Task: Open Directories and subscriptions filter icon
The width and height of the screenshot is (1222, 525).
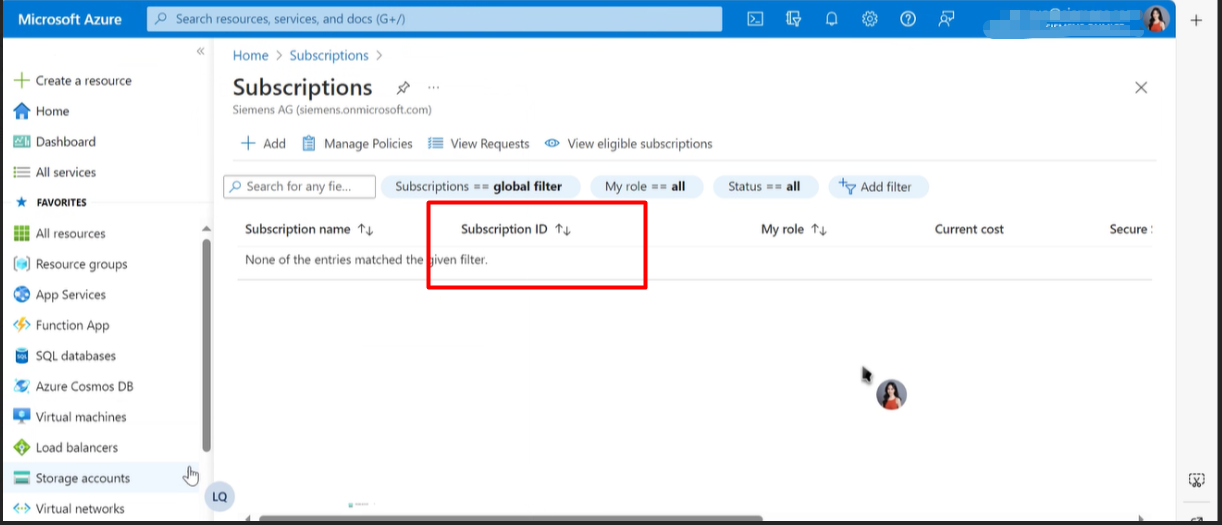Action: pyautogui.click(x=794, y=19)
